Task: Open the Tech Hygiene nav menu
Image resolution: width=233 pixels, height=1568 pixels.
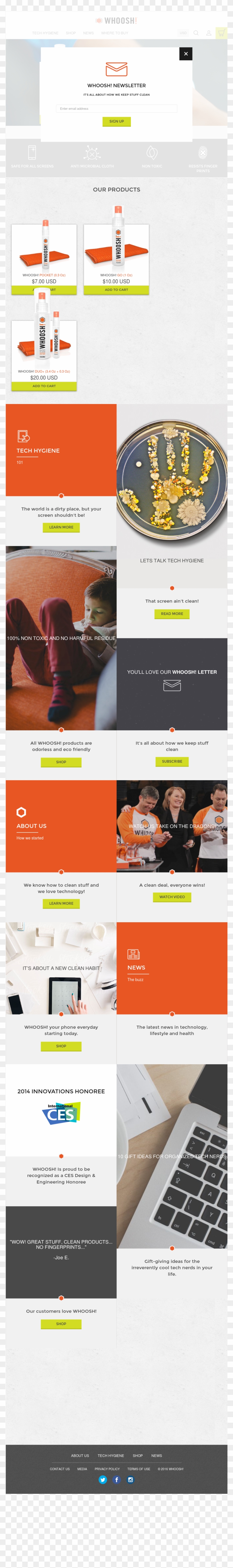Action: pos(45,33)
